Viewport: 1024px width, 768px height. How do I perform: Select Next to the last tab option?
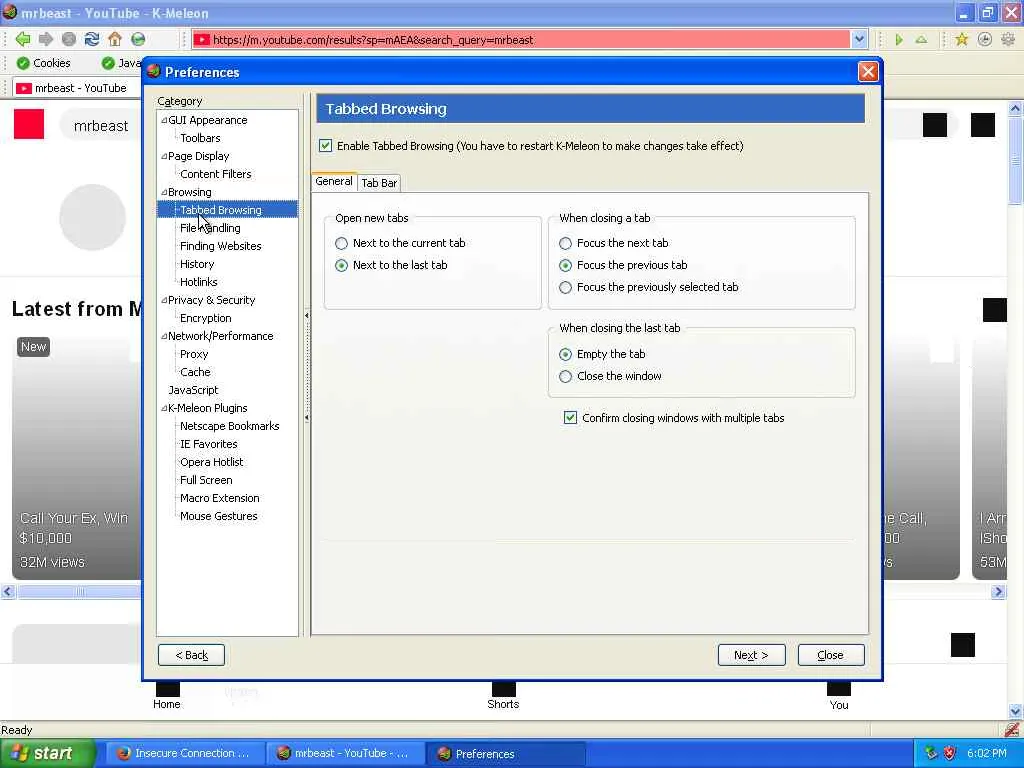[342, 266]
